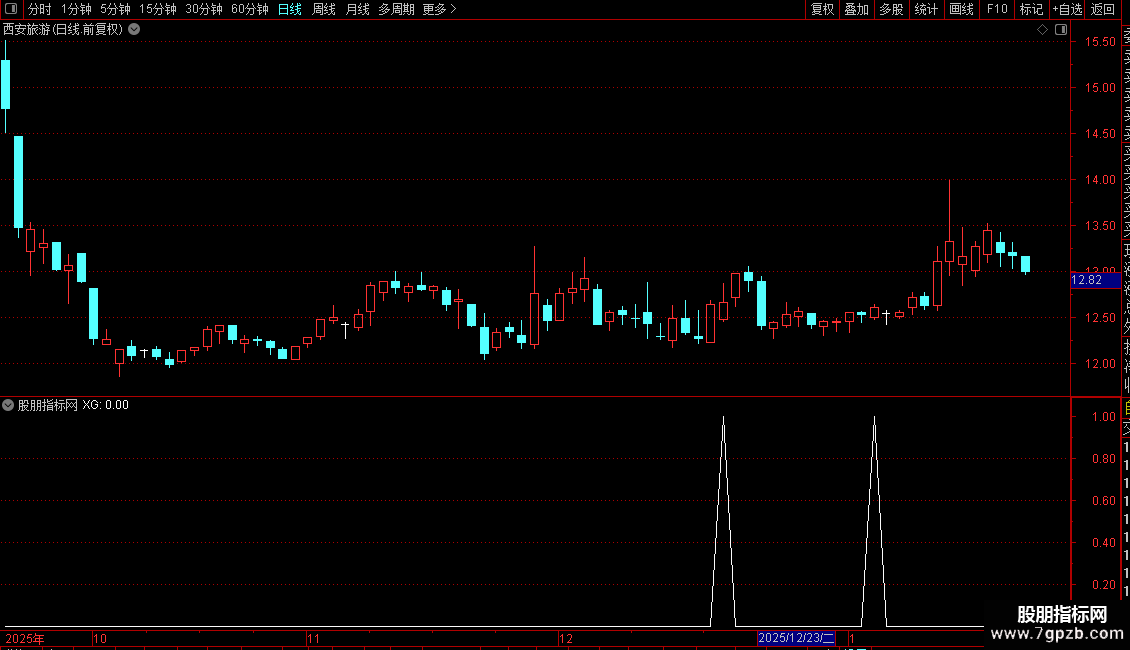Open the 复权 adjustment menu
1130x650 pixels.
click(x=822, y=9)
